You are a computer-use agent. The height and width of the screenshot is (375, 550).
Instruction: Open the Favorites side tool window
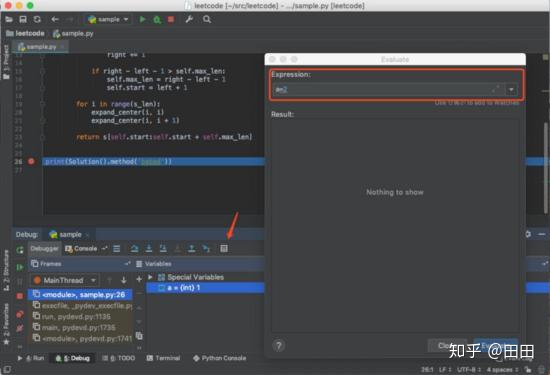(6, 324)
